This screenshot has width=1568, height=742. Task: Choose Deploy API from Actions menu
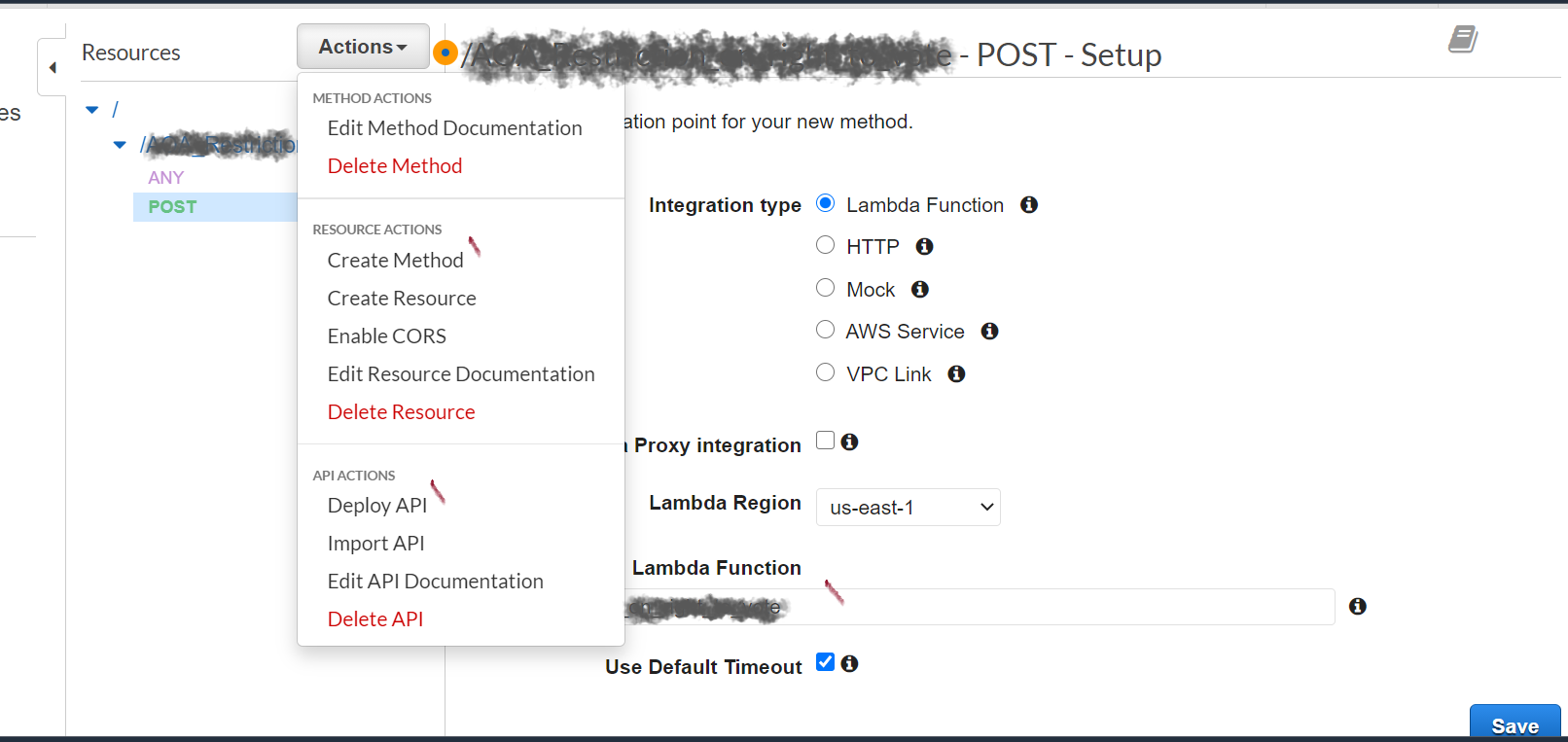click(x=377, y=506)
